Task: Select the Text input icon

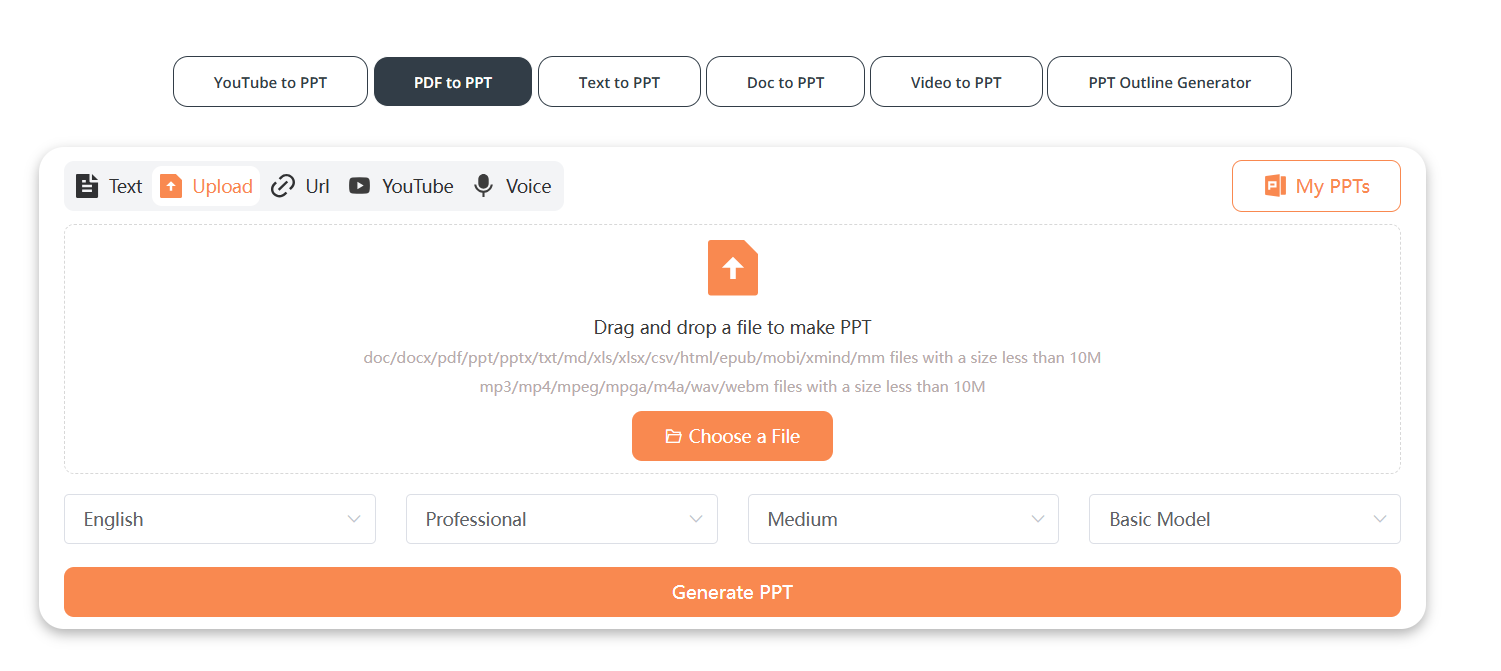Action: 87,186
